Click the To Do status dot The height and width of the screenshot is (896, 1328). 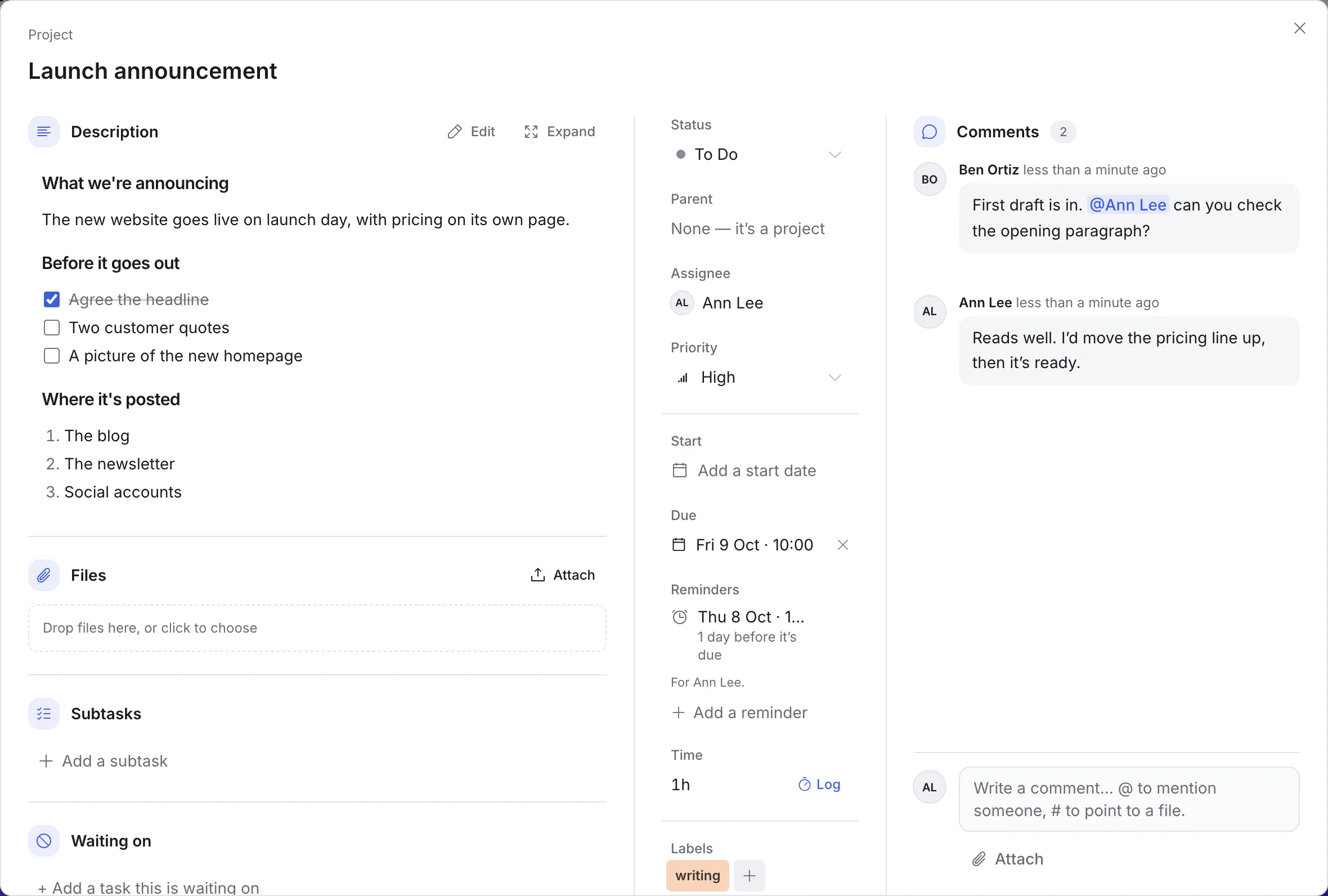click(x=681, y=154)
